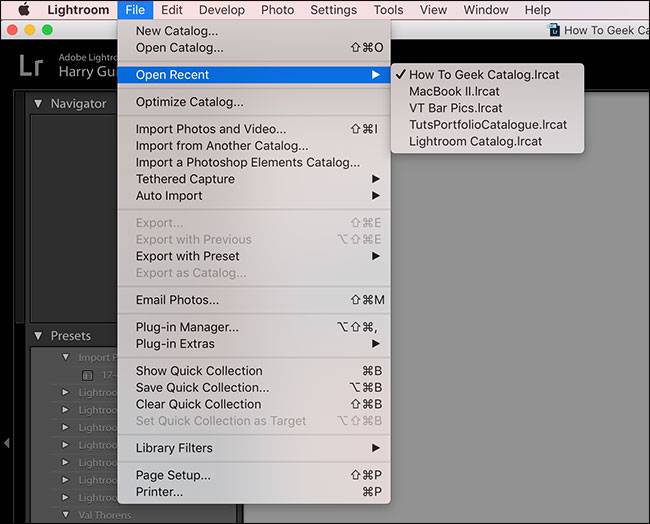
Task: Collapse the Import presets folder triangle
Action: 65,357
